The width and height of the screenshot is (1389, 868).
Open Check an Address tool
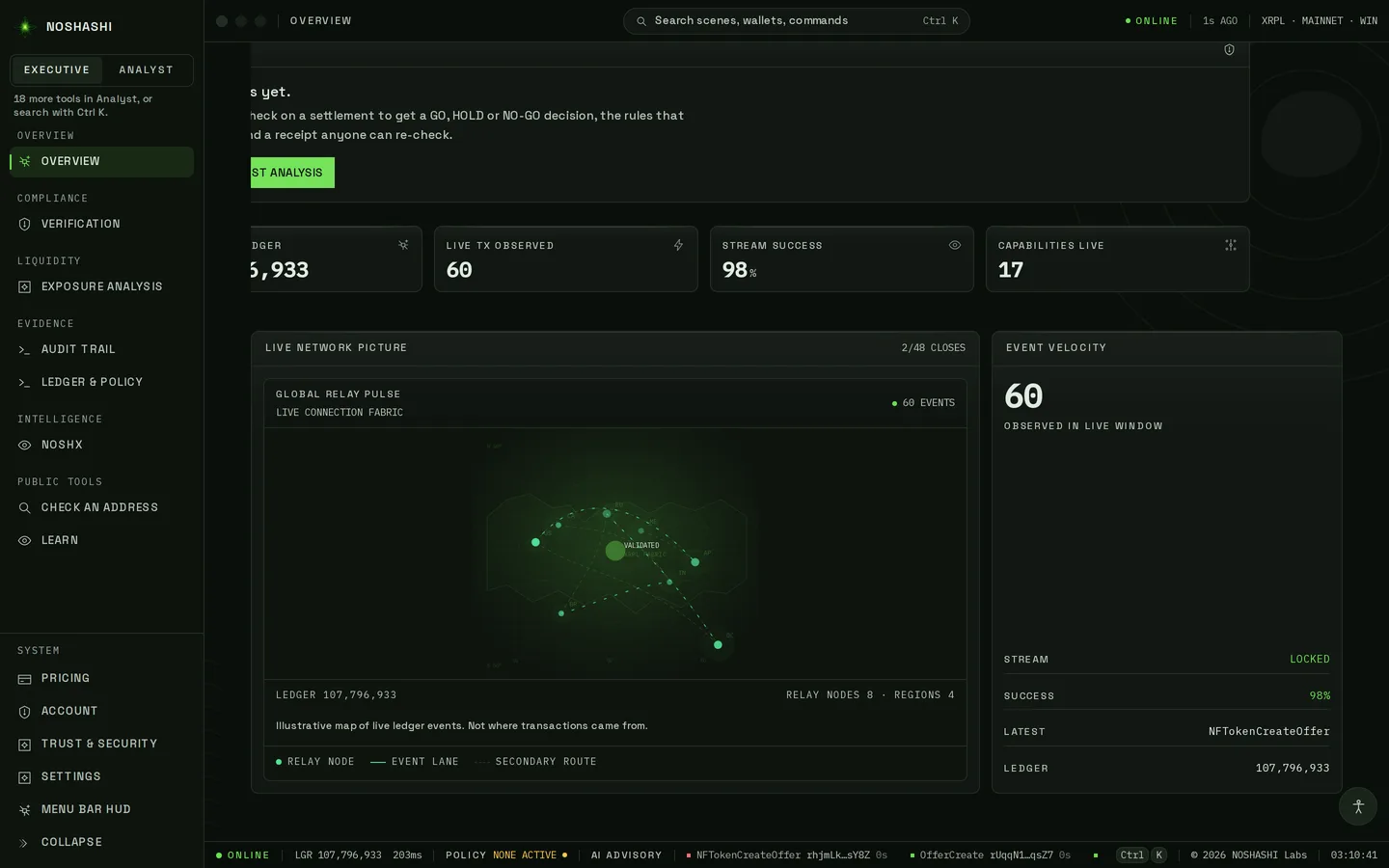click(101, 508)
